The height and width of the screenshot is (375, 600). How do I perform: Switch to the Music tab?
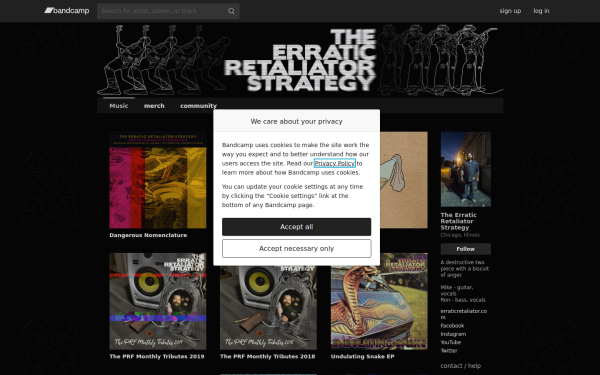pos(119,106)
